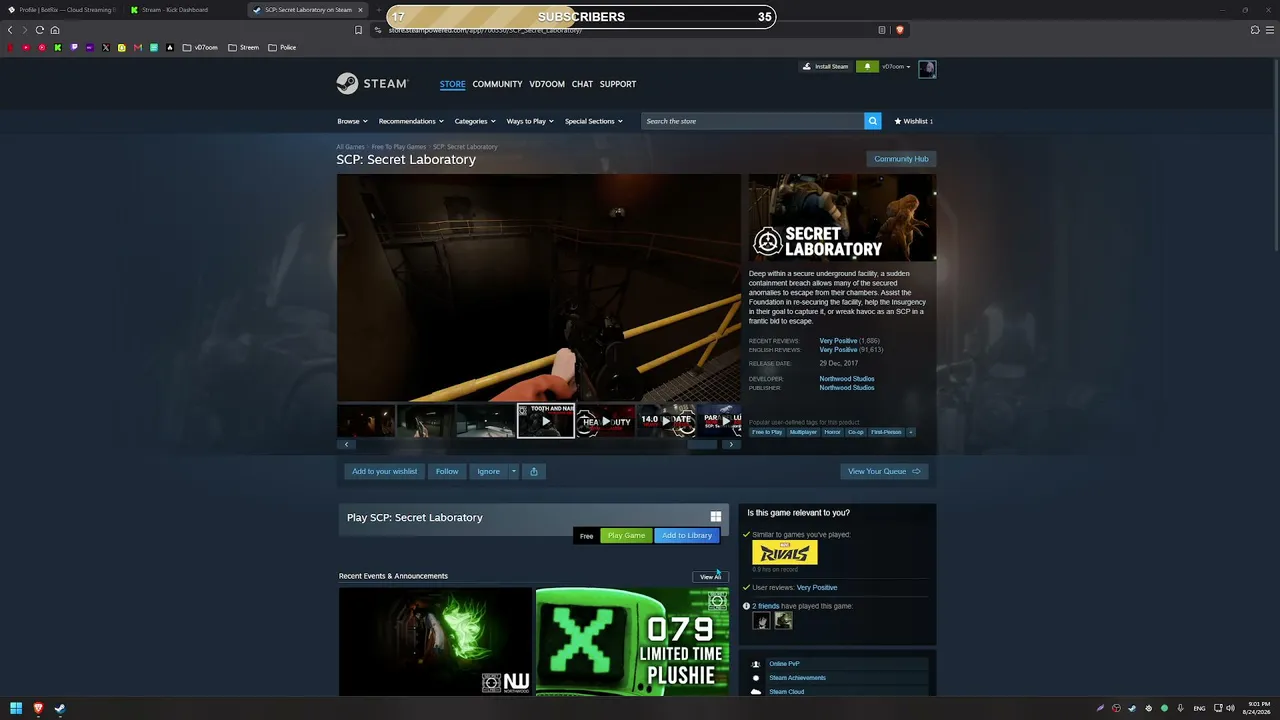
Task: Open the site settings icon in address bar
Action: [x=378, y=30]
